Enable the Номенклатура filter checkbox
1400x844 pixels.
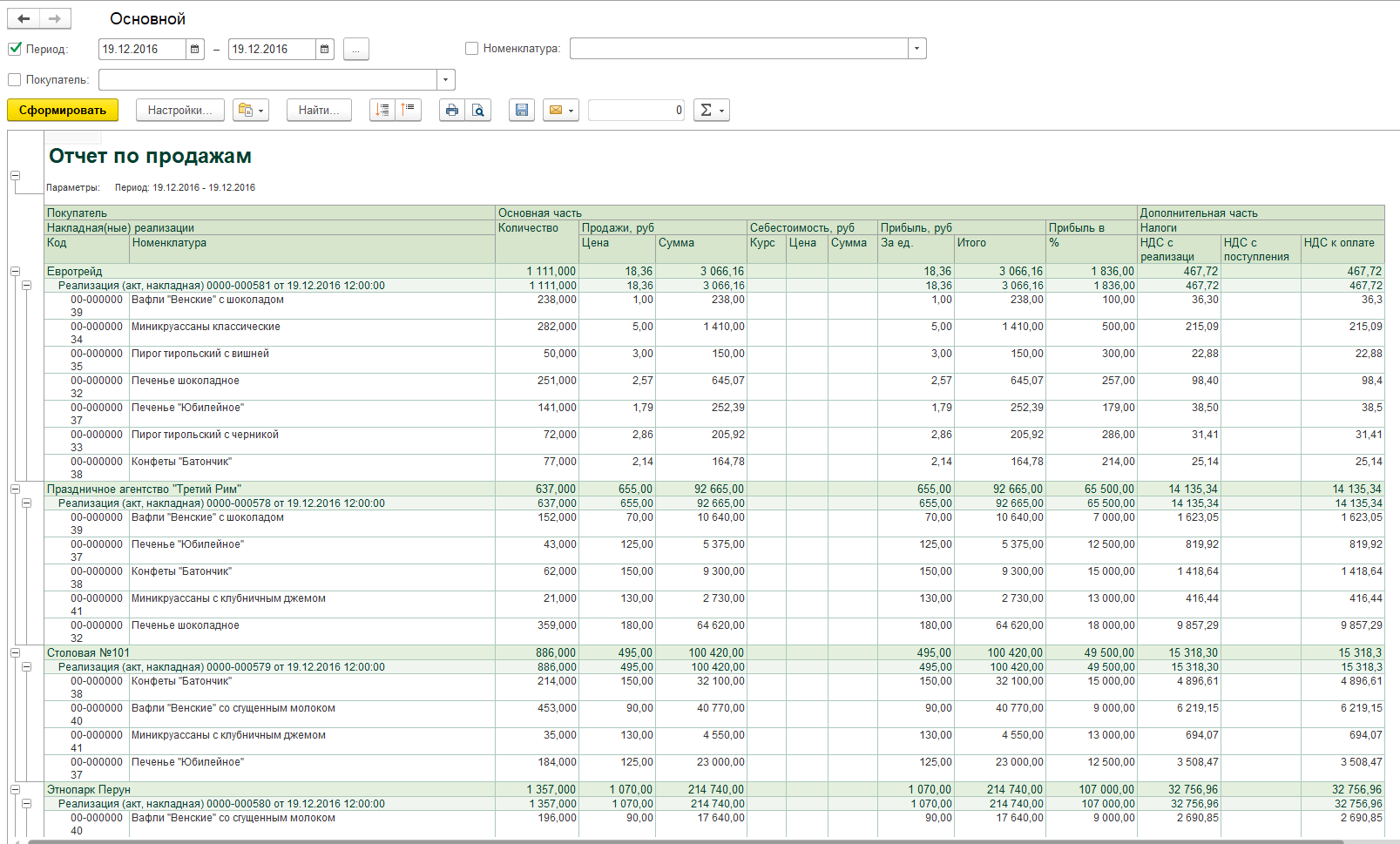click(x=471, y=49)
